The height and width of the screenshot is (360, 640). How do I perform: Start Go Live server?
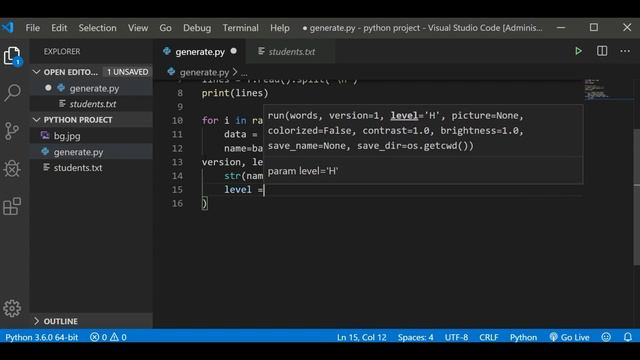click(569, 337)
